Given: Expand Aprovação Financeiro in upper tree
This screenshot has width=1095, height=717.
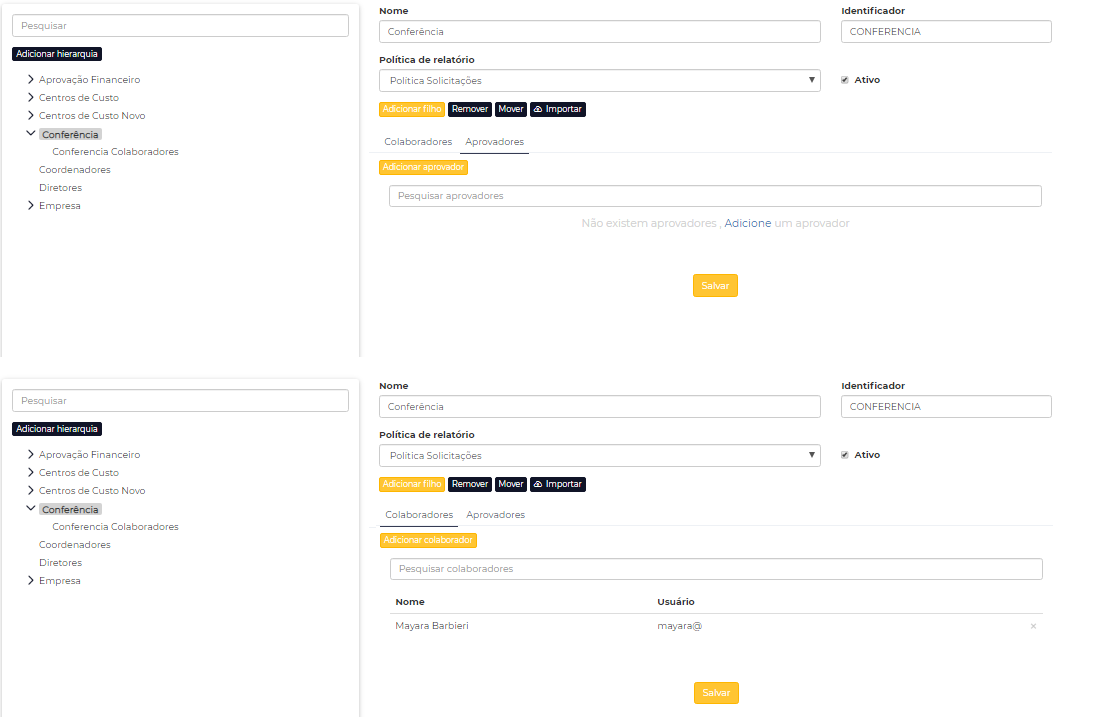Looking at the screenshot, I should [x=31, y=80].
